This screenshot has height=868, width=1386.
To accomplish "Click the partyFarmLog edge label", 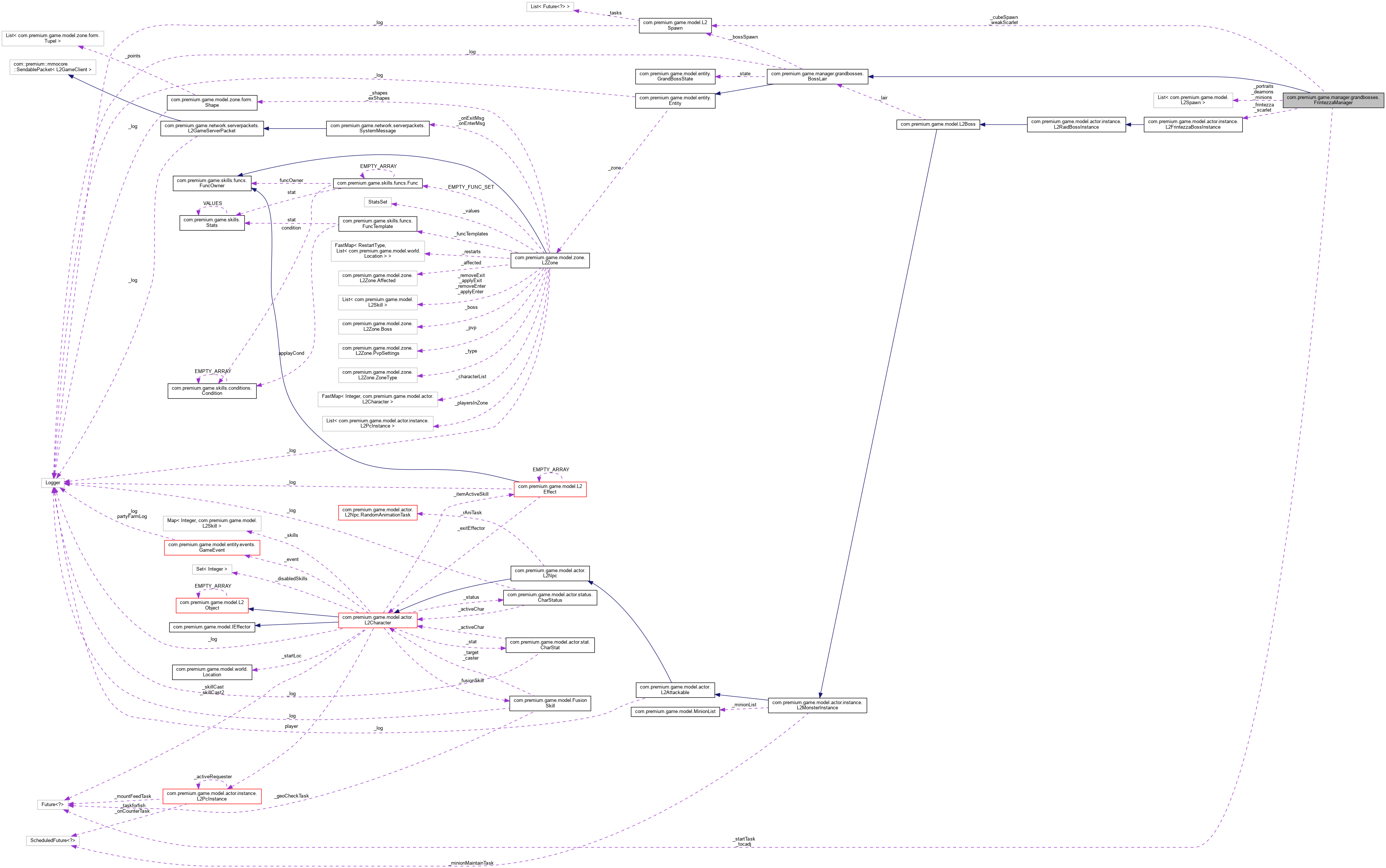I will coord(132,516).
